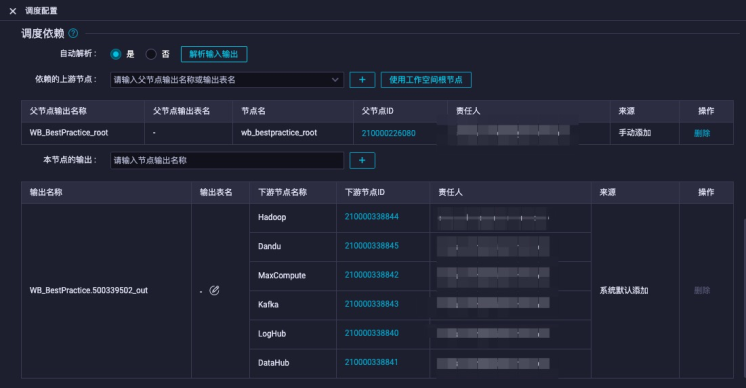Click 下游节点ID column header

(364, 192)
